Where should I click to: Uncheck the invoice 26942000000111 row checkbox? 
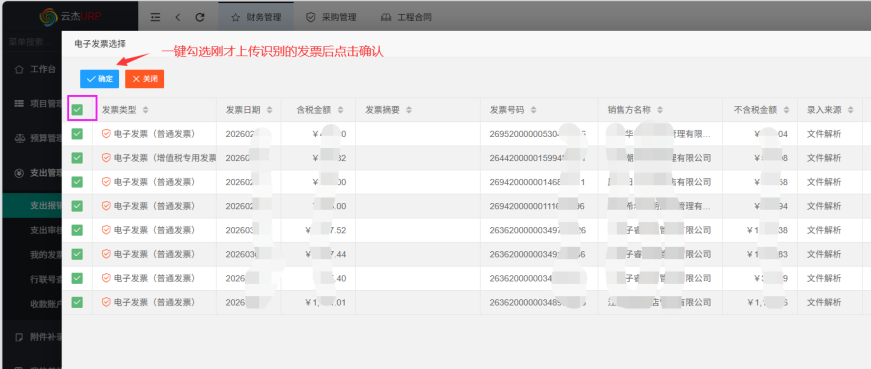[x=77, y=206]
